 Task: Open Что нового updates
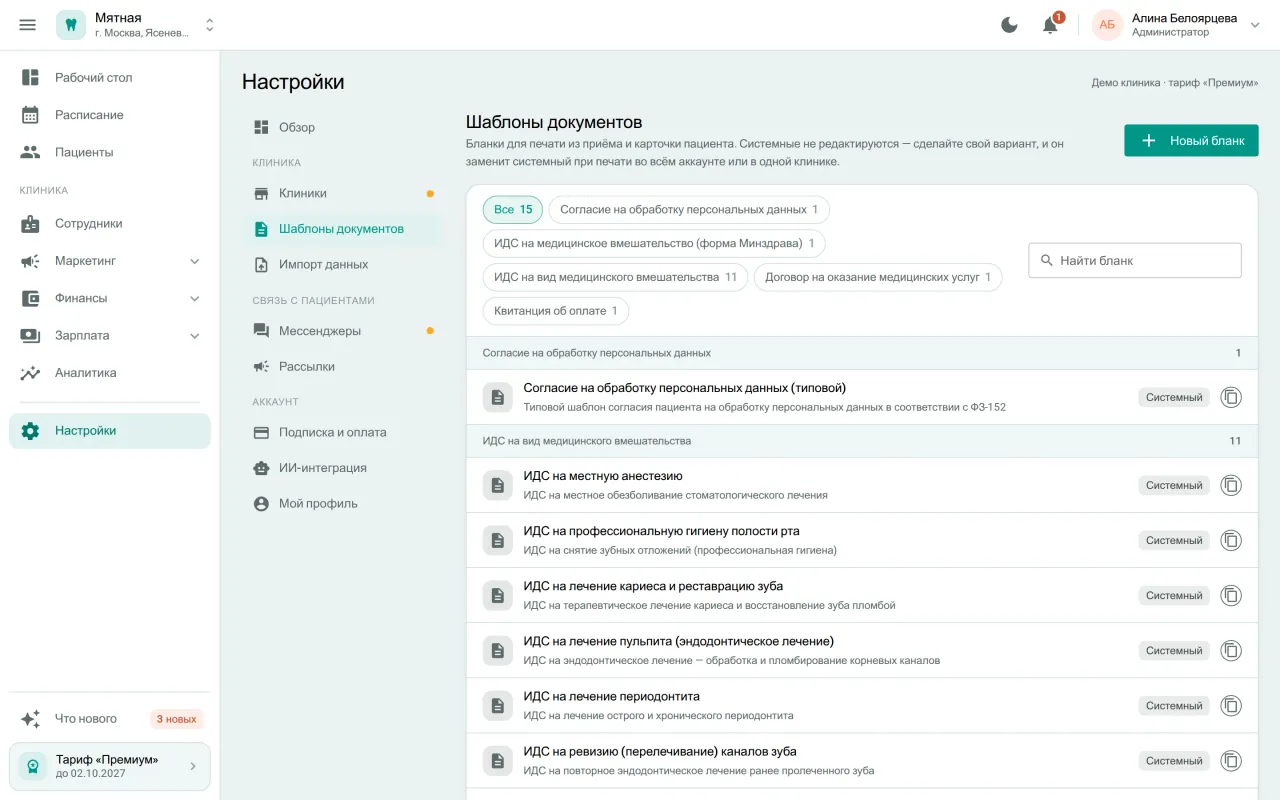coord(110,719)
